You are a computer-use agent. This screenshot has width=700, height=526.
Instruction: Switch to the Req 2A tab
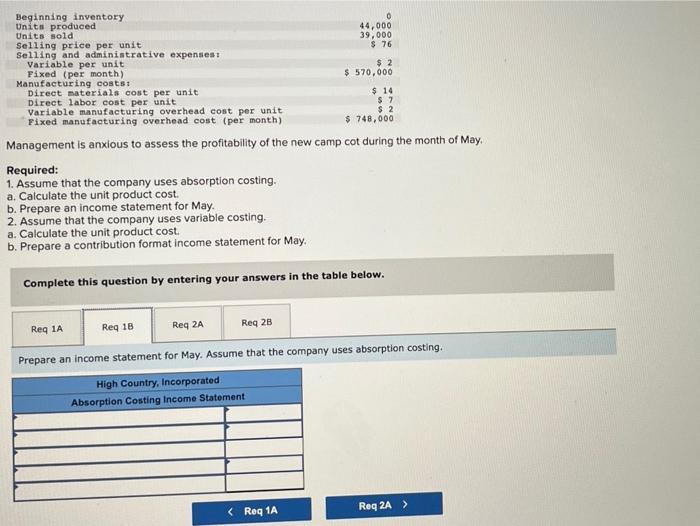pos(188,325)
